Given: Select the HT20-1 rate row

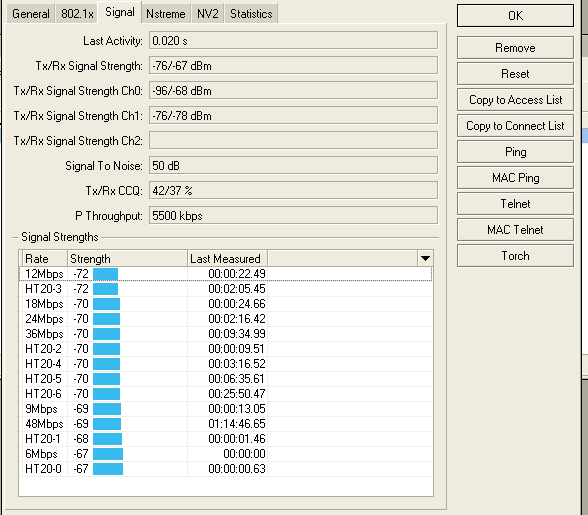Looking at the screenshot, I should [x=226, y=439].
